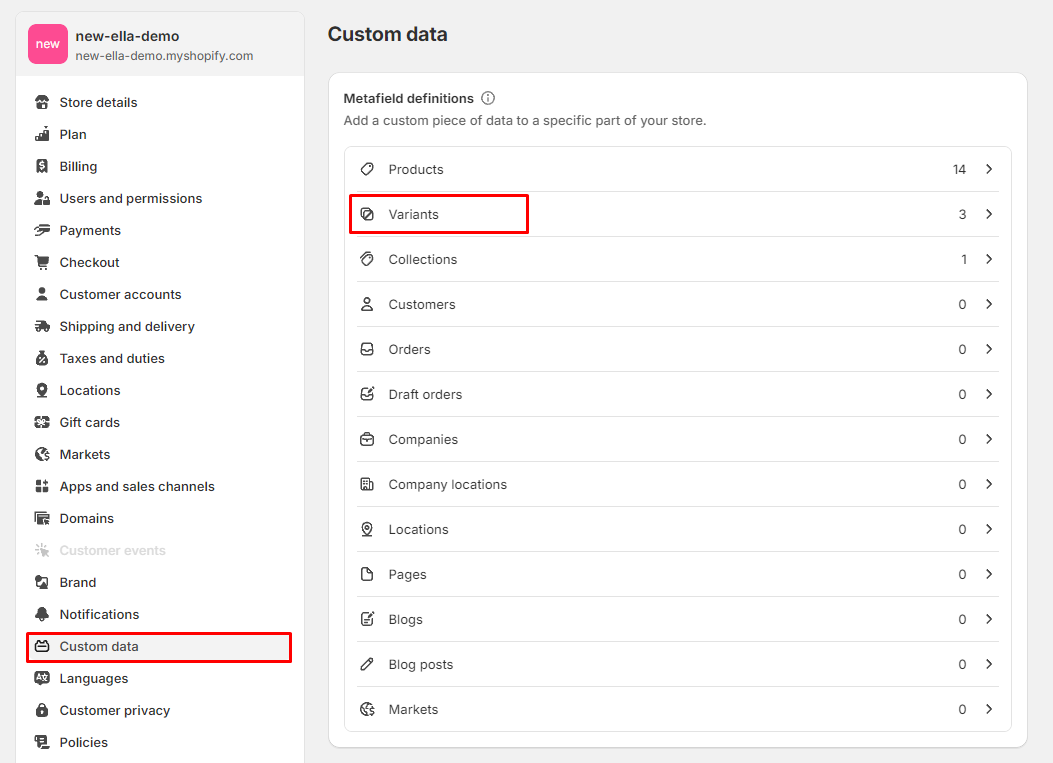
Task: Click the info icon beside Metafield definitions
Action: click(x=488, y=98)
